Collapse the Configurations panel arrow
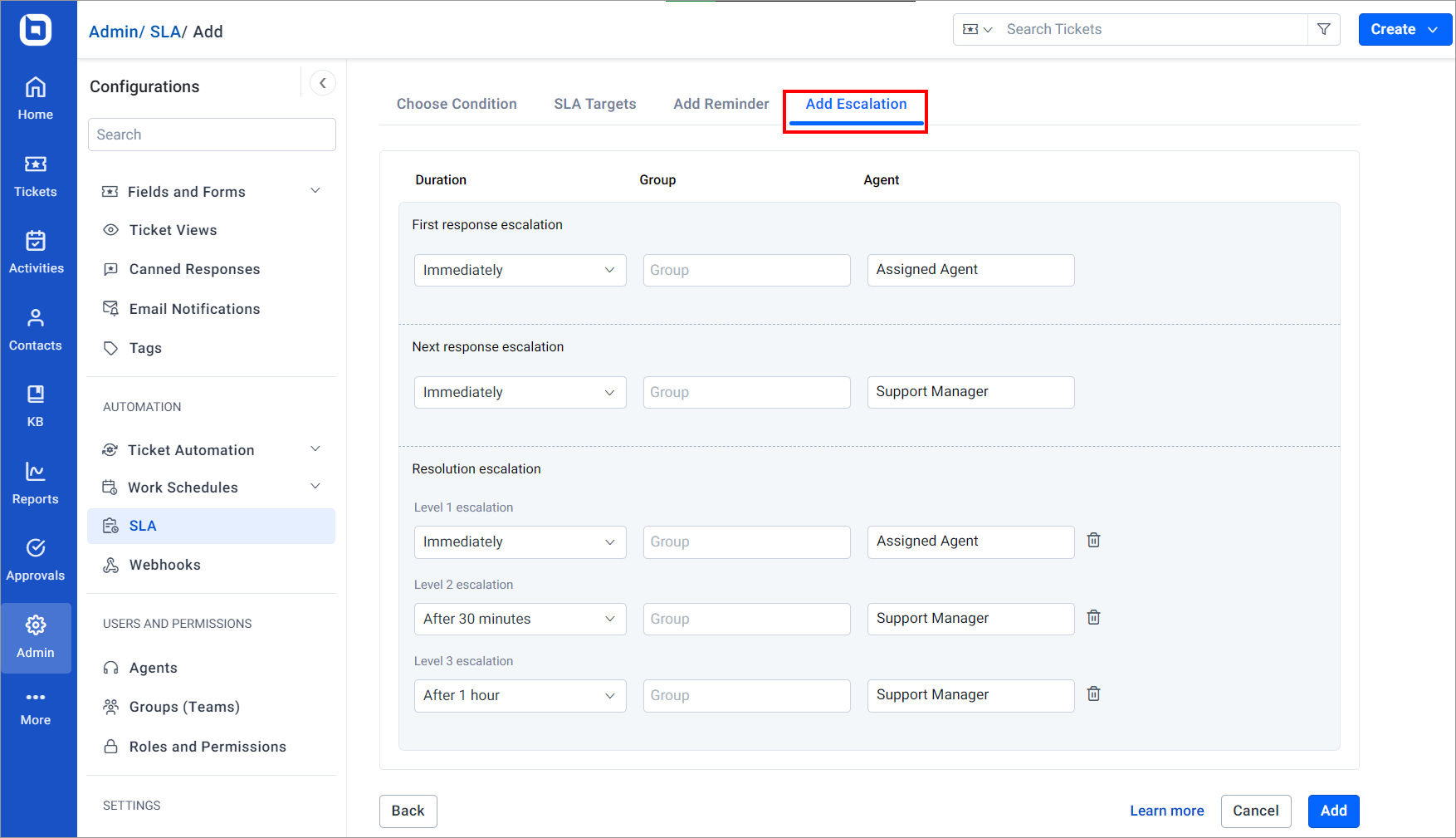 [323, 83]
